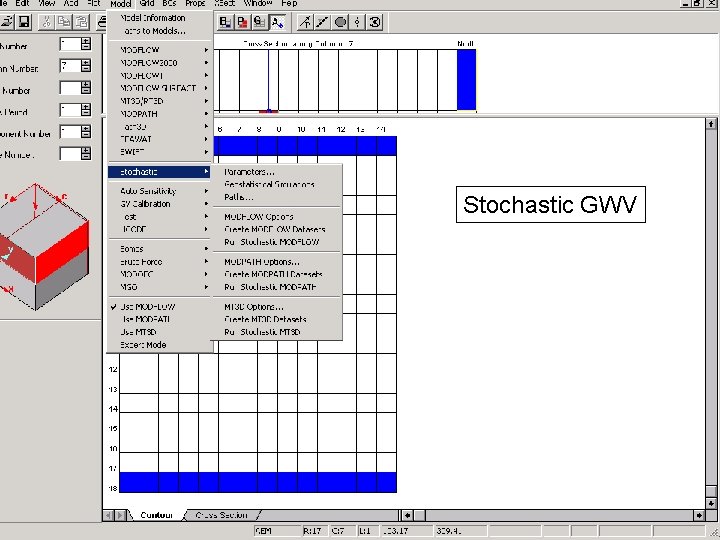Switch to the Contour tab
This screenshot has height=540, width=720.
156,515
